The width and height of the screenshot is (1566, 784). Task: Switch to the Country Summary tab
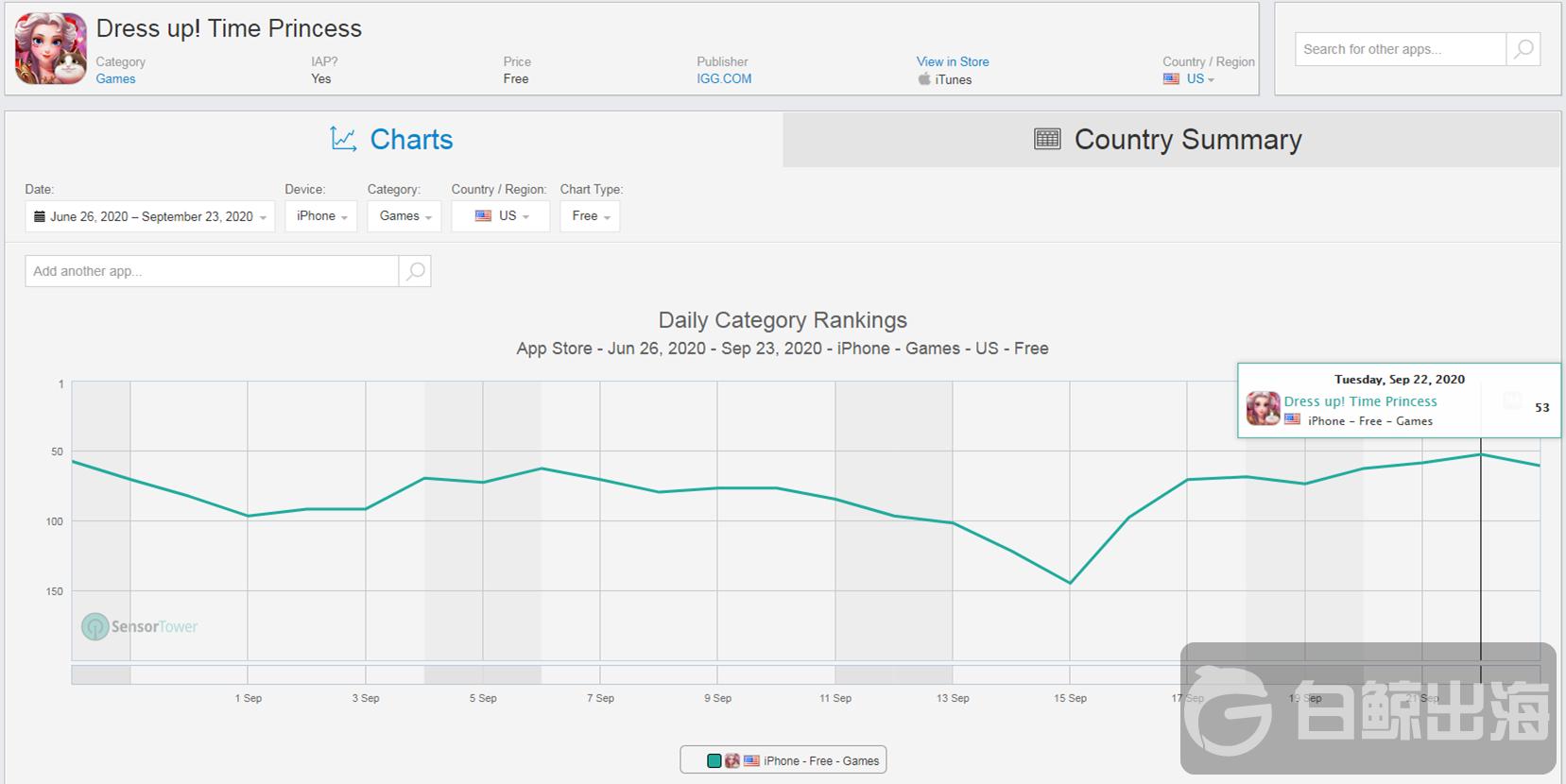point(1171,140)
